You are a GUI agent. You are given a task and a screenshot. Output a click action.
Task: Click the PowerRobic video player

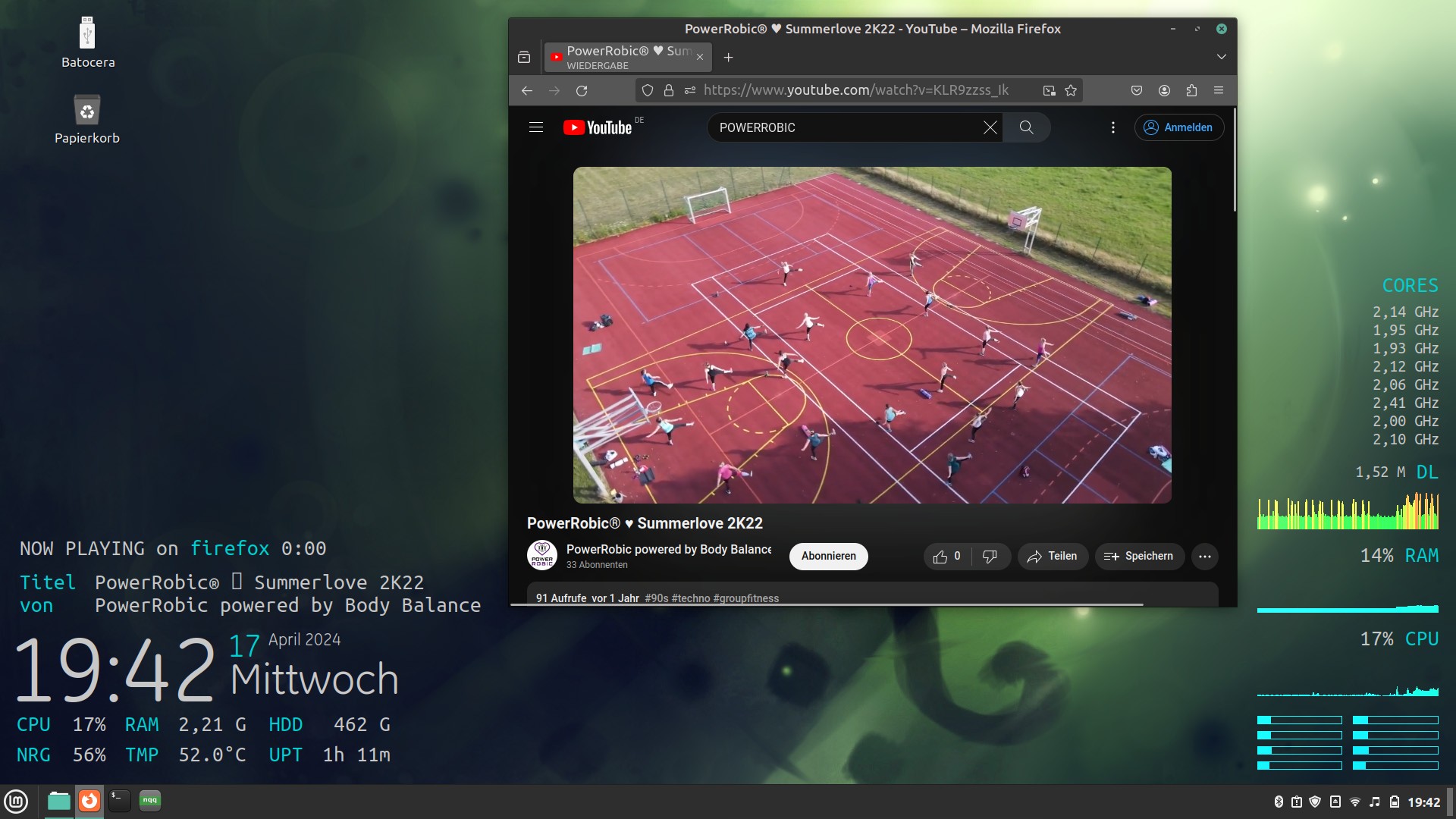[872, 334]
